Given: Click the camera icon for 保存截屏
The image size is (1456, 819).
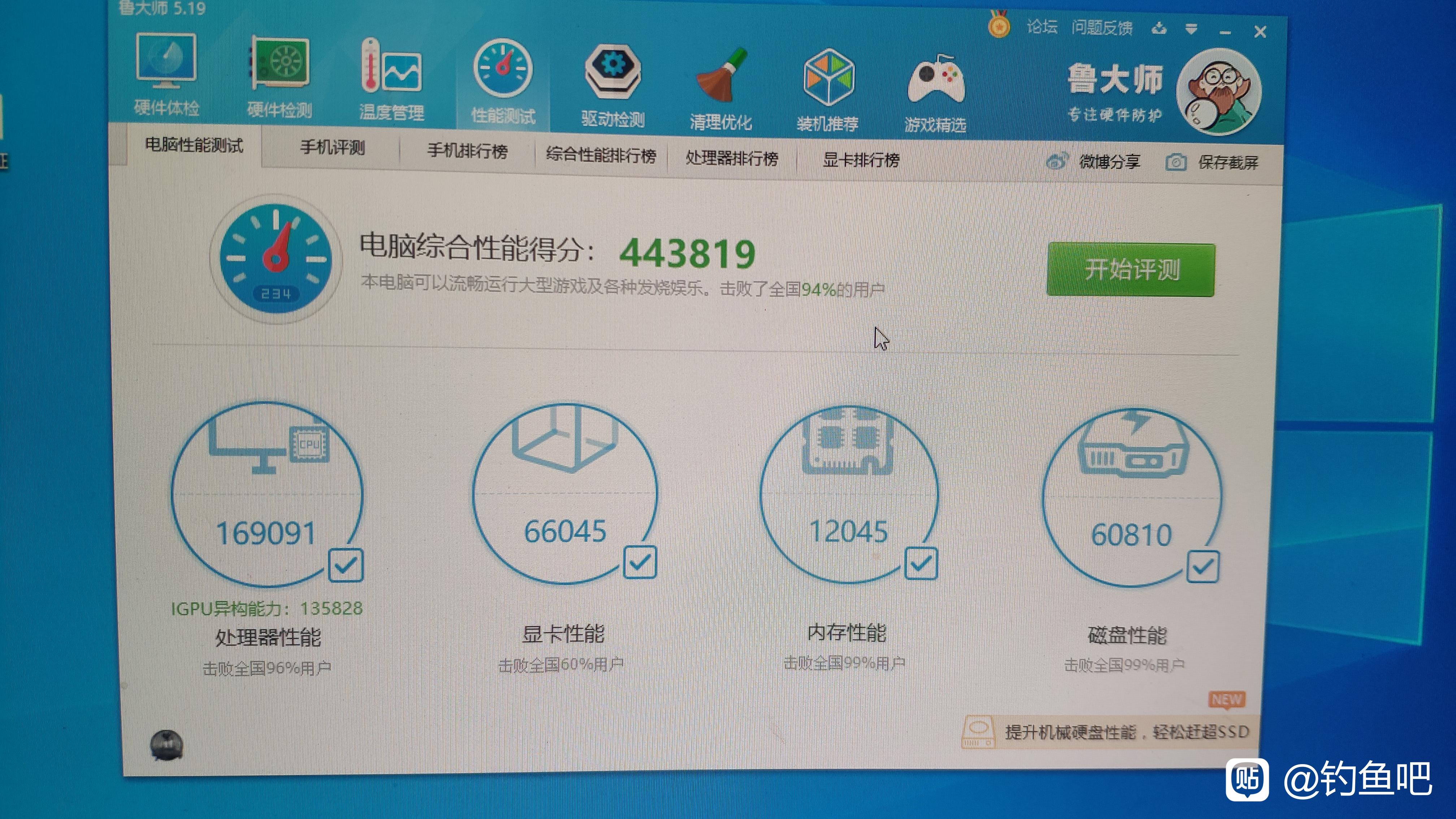Looking at the screenshot, I should [x=1176, y=163].
